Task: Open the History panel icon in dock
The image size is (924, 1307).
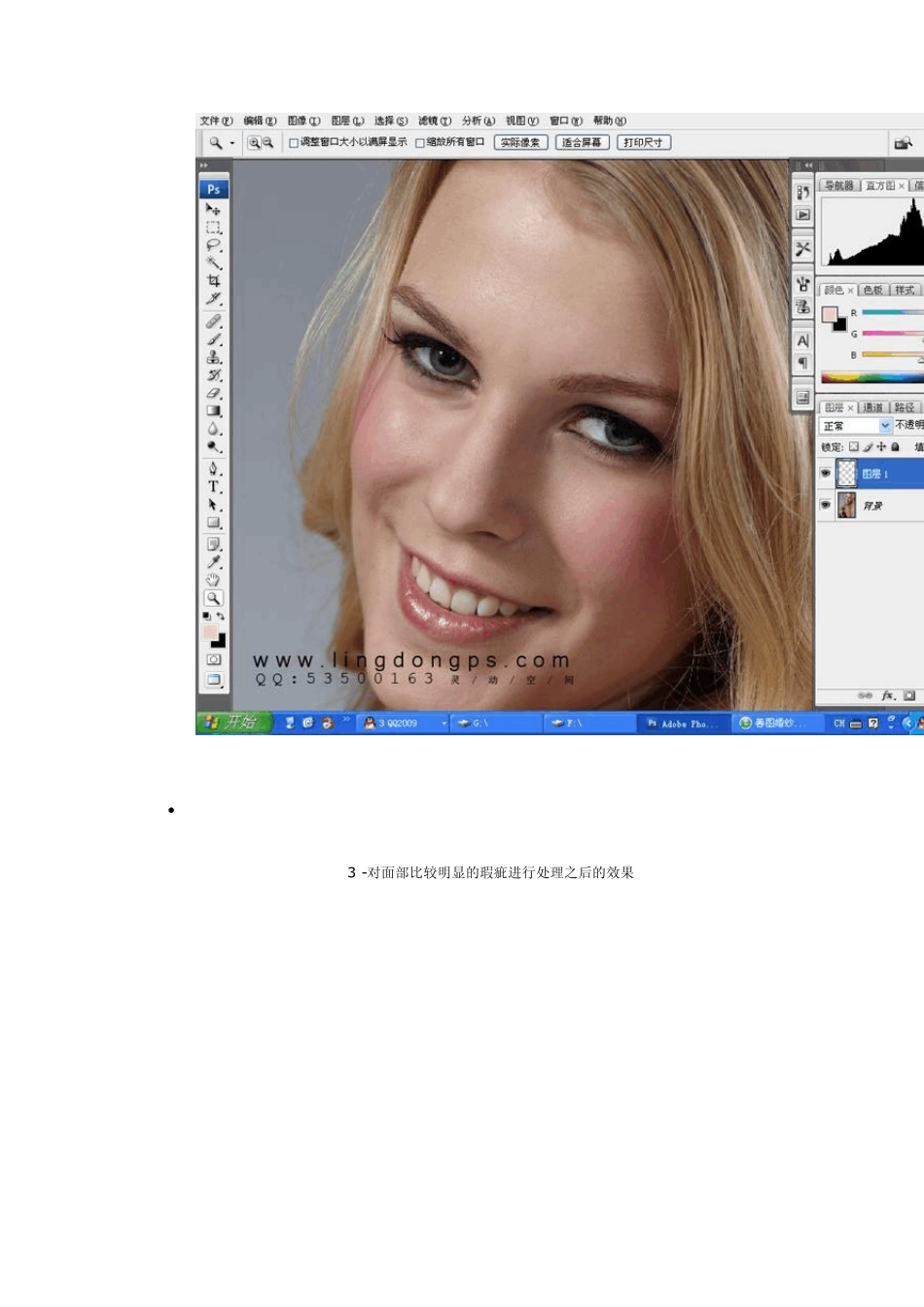Action: (802, 194)
